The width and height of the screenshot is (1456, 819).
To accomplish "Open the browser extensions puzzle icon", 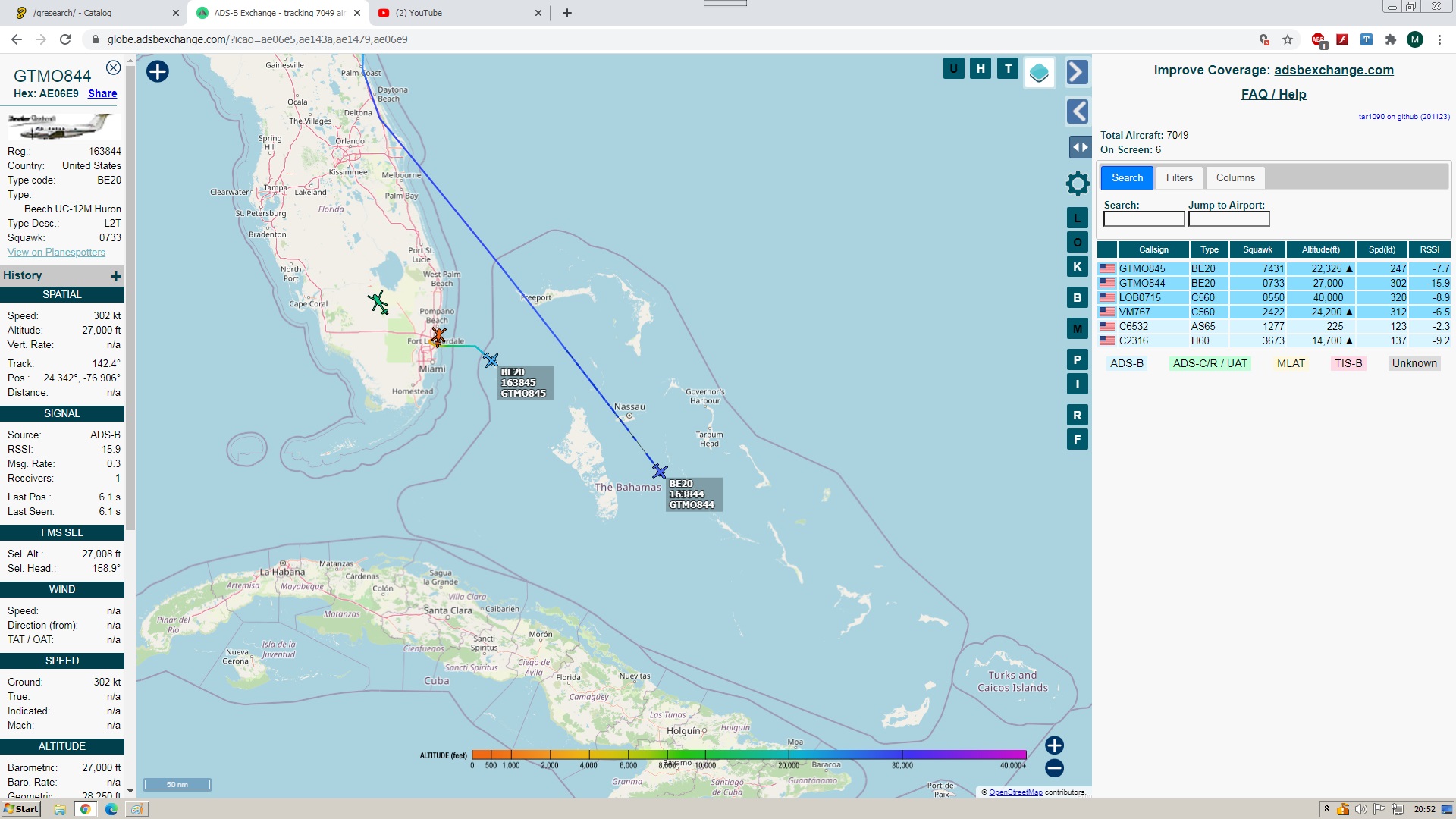I will tap(1390, 39).
